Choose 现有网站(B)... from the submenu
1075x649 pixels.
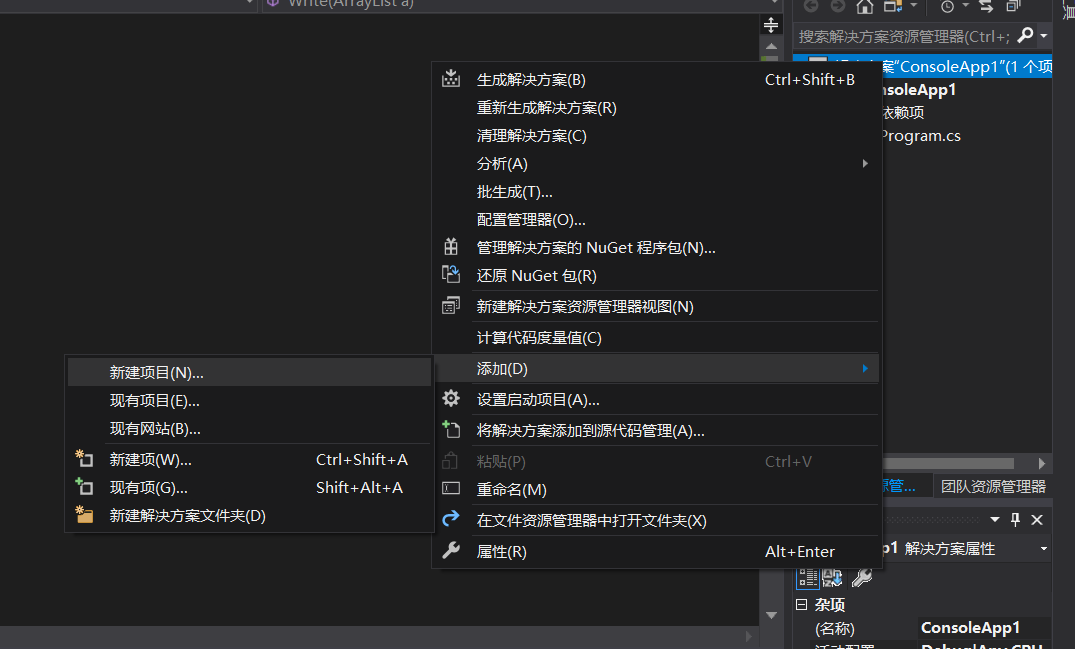pos(250,428)
